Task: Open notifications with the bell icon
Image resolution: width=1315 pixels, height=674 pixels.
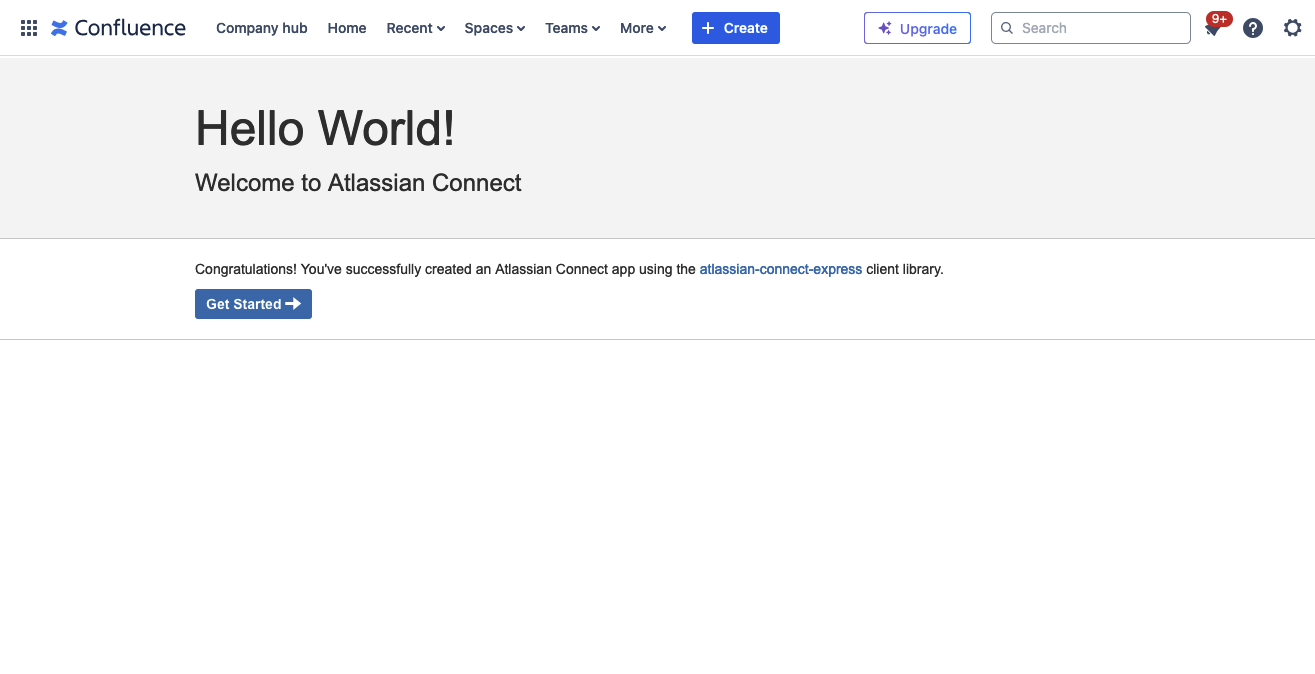Action: pos(1212,30)
